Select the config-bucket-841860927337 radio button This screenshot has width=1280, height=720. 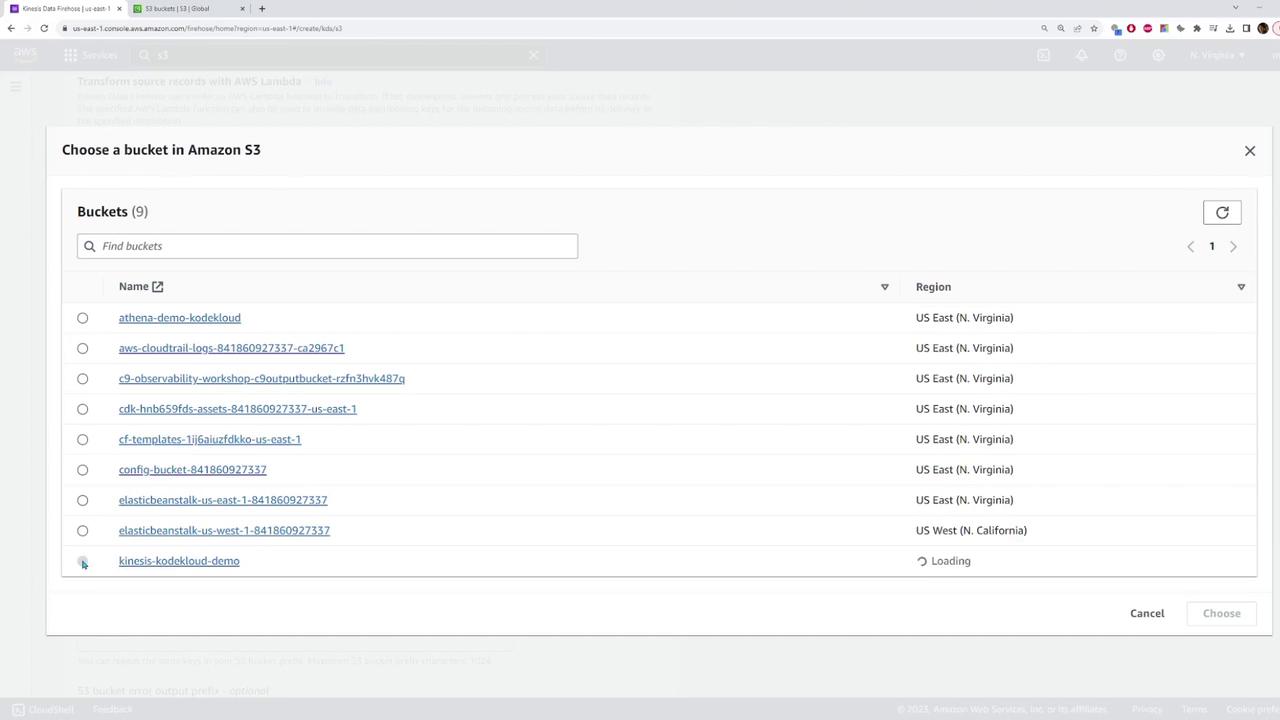point(83,470)
